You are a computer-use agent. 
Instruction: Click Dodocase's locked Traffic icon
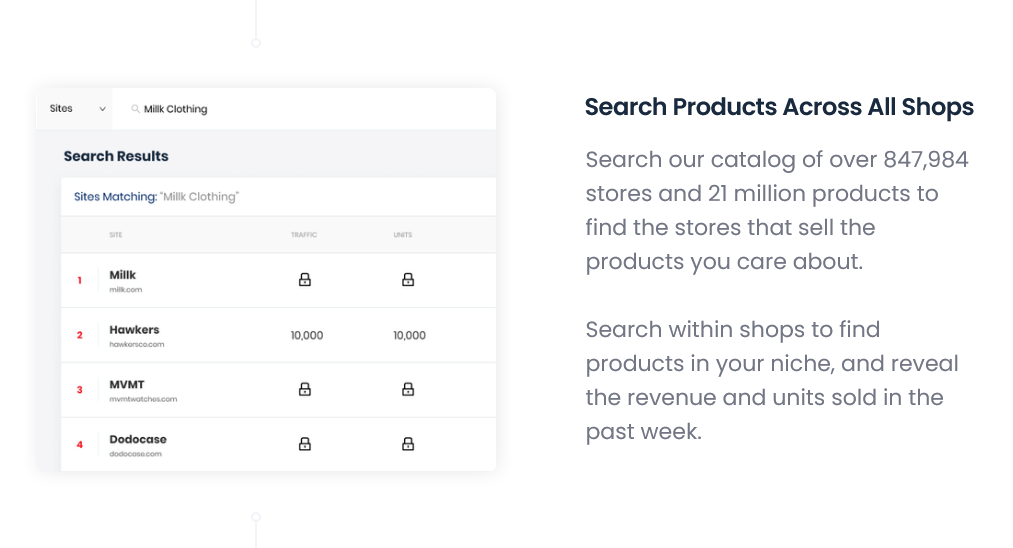click(x=305, y=444)
